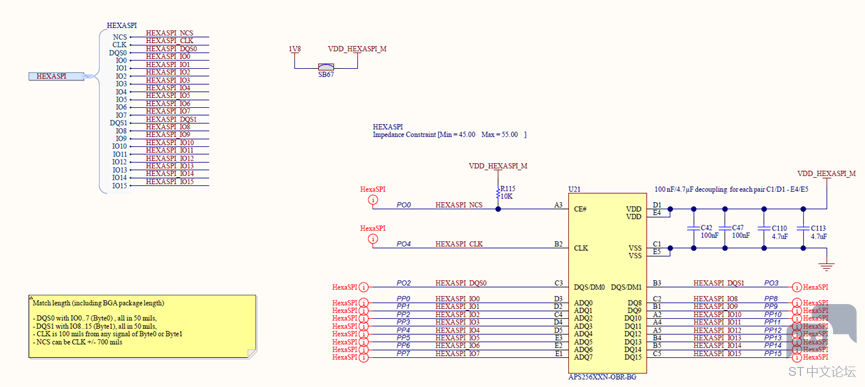Click the PO3 port label on the DQS1 wire
The height and width of the screenshot is (387, 865).
pyautogui.click(x=771, y=283)
